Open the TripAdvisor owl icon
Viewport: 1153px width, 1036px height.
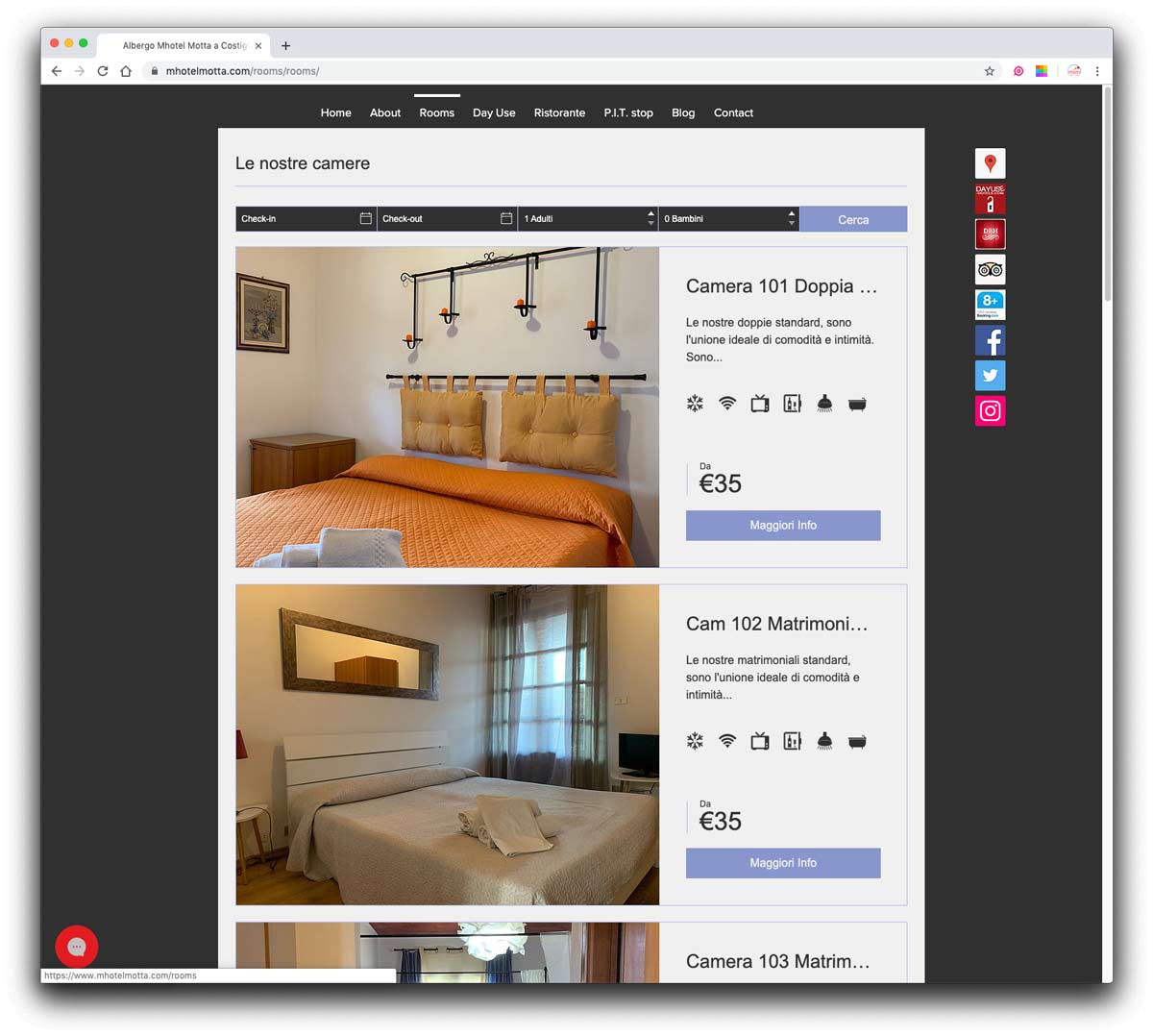click(x=990, y=269)
